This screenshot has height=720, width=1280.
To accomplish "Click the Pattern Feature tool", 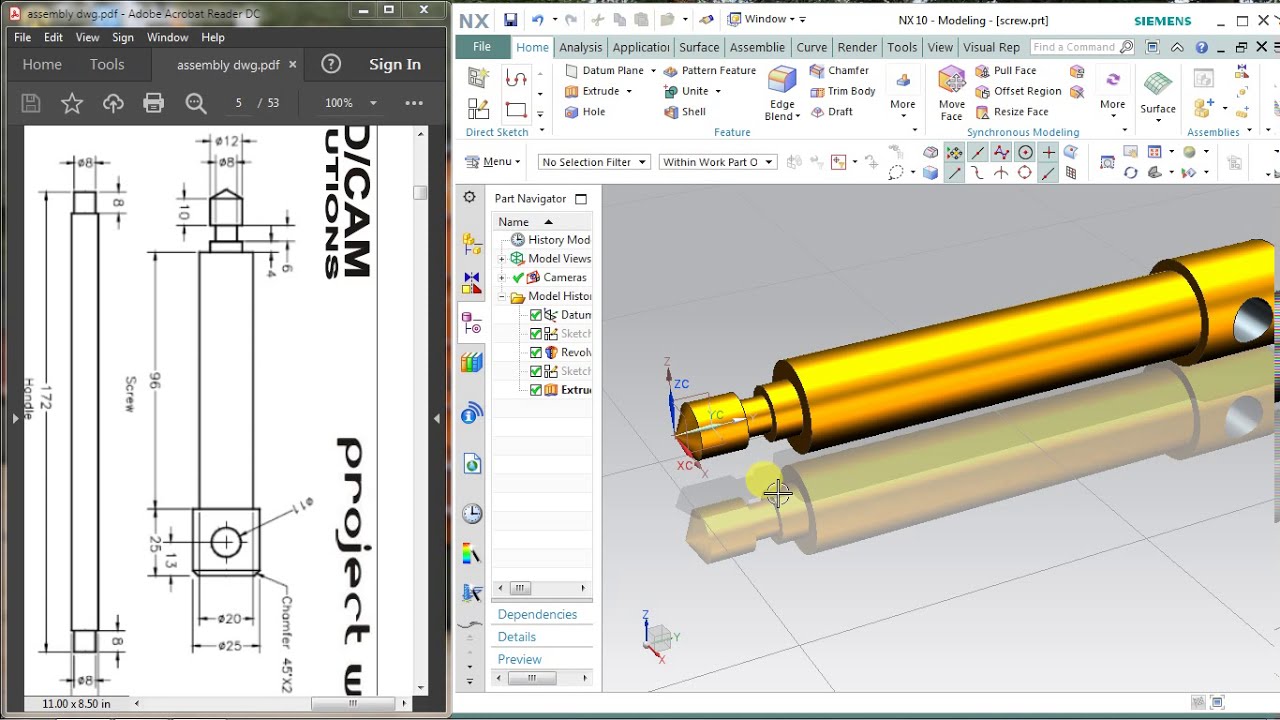I will click(x=710, y=71).
